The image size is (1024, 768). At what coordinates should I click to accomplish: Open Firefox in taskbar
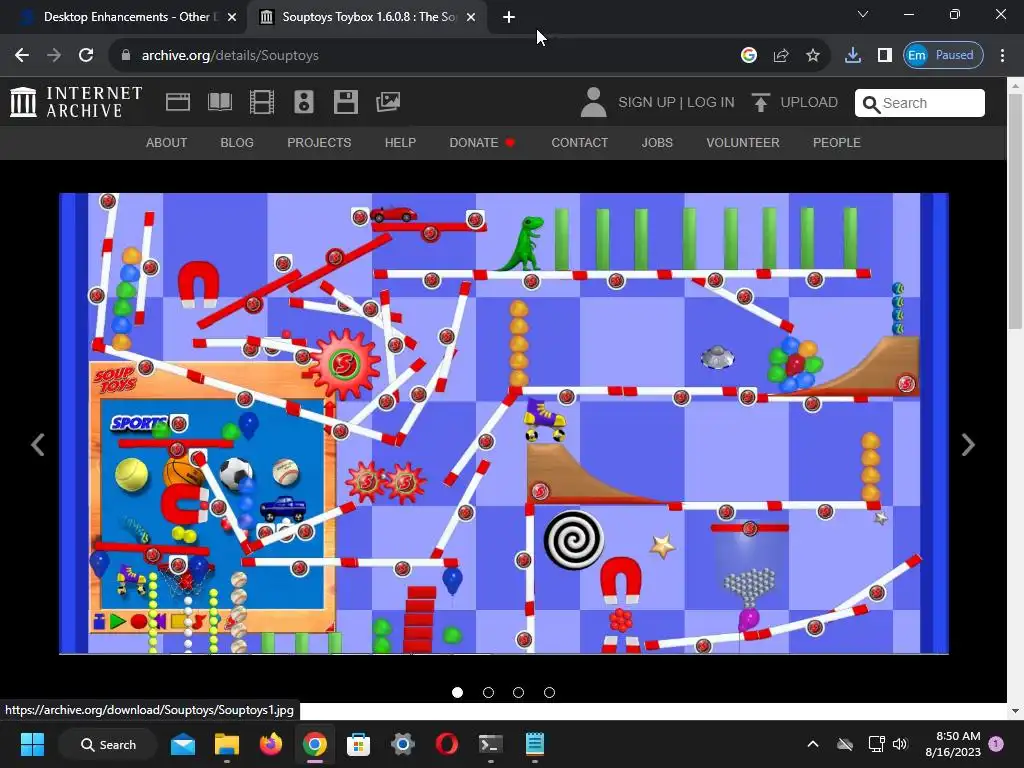tap(270, 744)
